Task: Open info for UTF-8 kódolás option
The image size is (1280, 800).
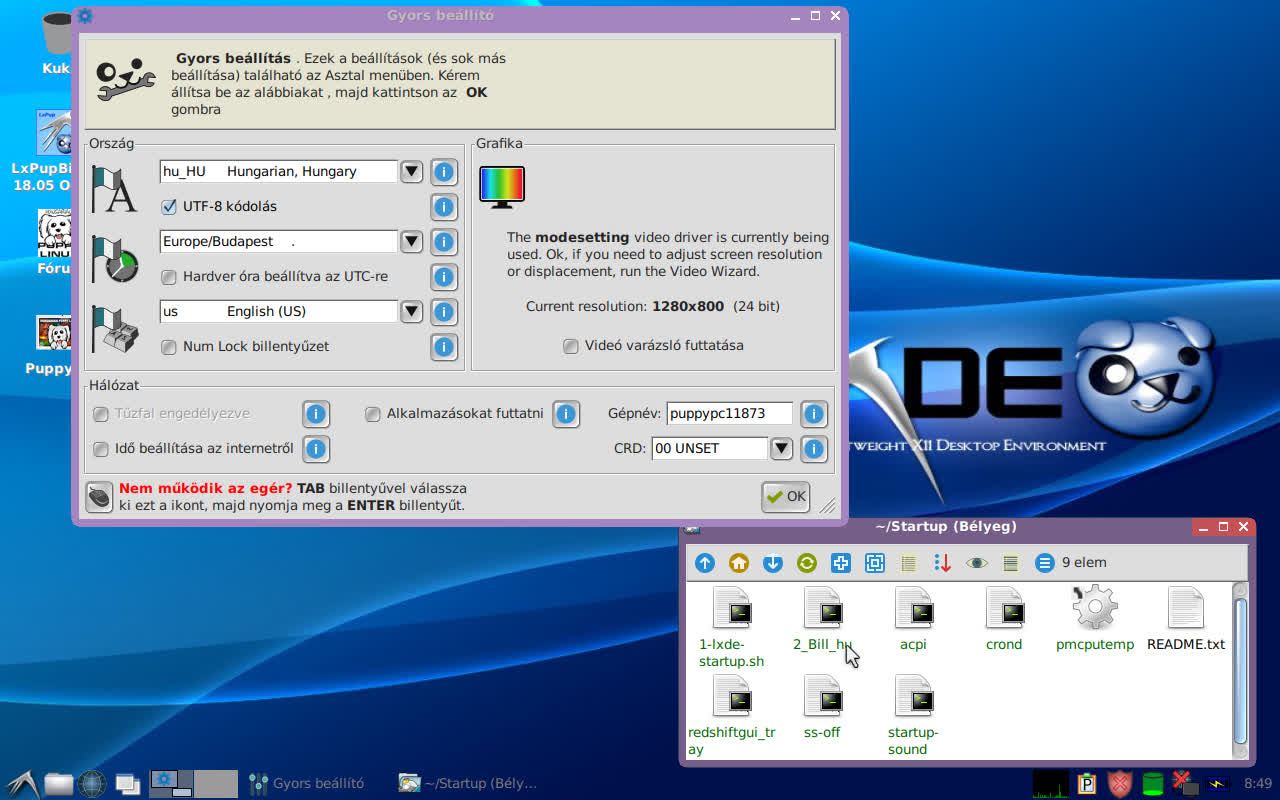Action: 444,207
